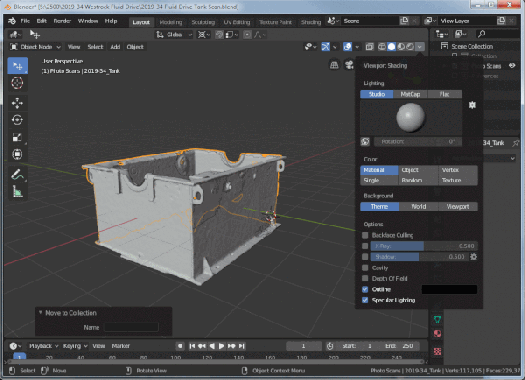Open the overlays dropdown arrow
This screenshot has width=525, height=380.
point(357,47)
